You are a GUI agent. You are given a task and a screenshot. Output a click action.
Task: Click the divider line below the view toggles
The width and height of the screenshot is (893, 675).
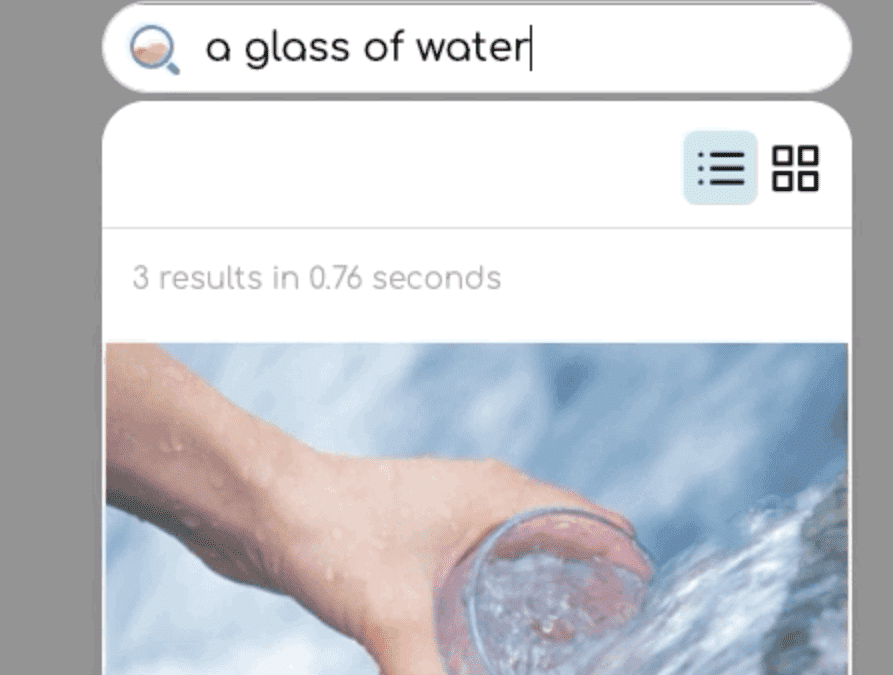[477, 227]
